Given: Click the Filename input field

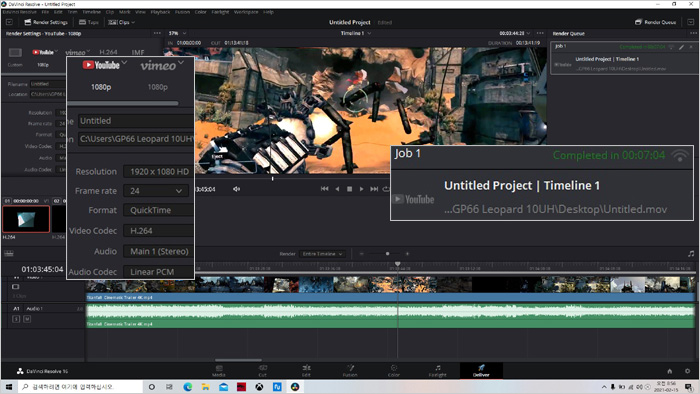Looking at the screenshot, I should 48,84.
